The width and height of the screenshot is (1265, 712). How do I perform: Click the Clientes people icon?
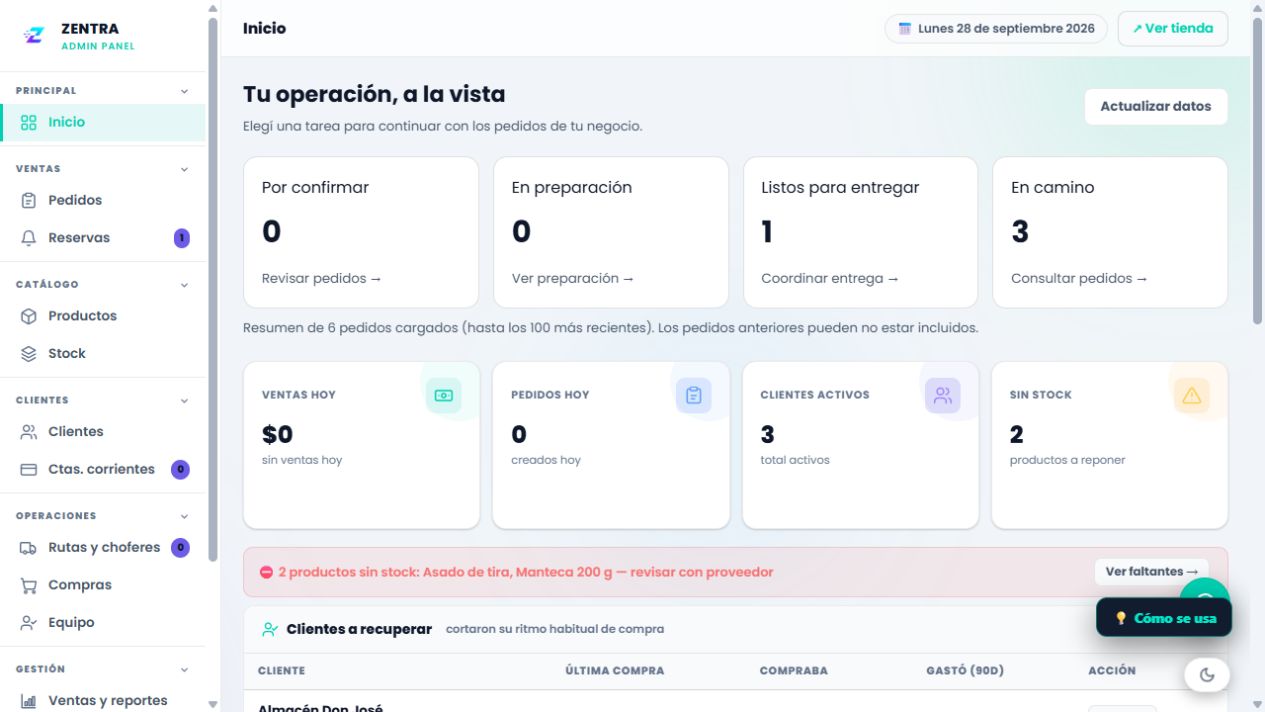[28, 432]
